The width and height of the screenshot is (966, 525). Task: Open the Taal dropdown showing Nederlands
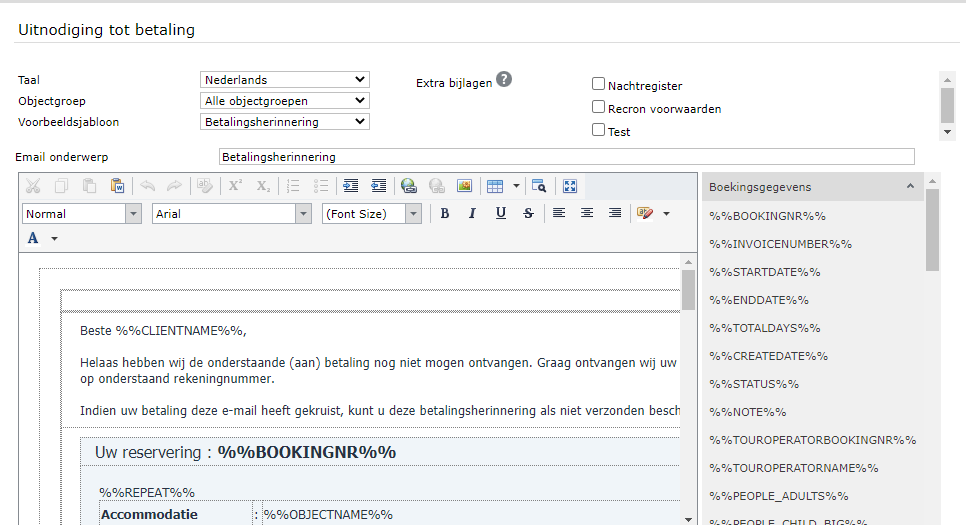[x=285, y=79]
